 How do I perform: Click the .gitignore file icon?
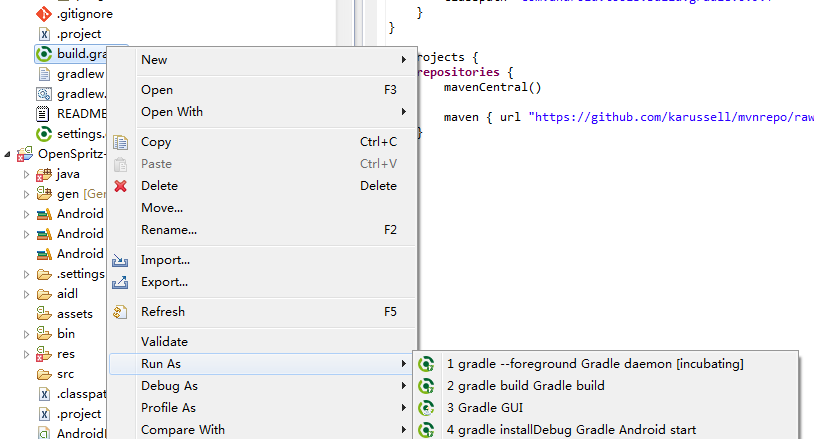click(x=44, y=14)
